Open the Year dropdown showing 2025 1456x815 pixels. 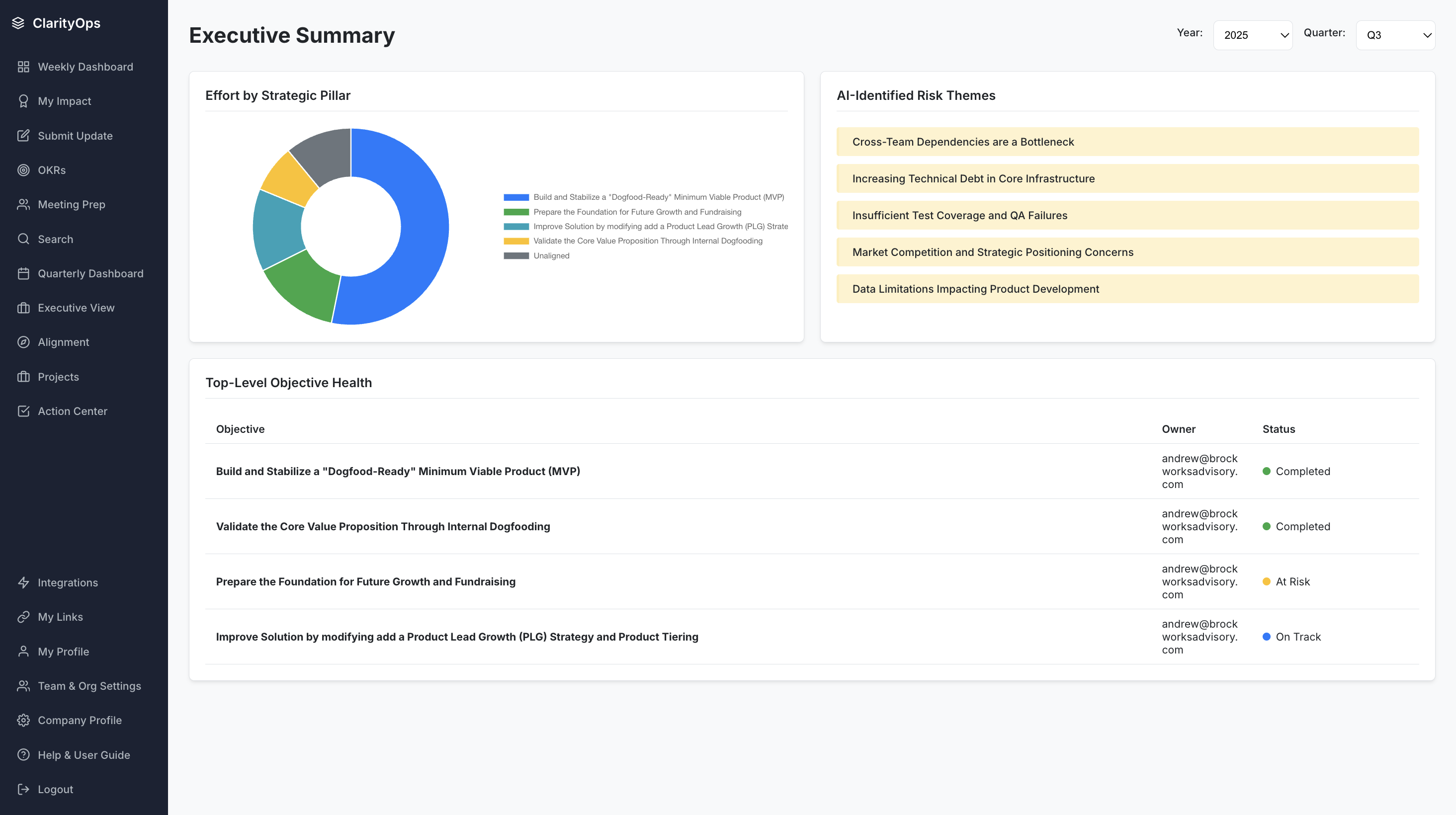pos(1253,34)
